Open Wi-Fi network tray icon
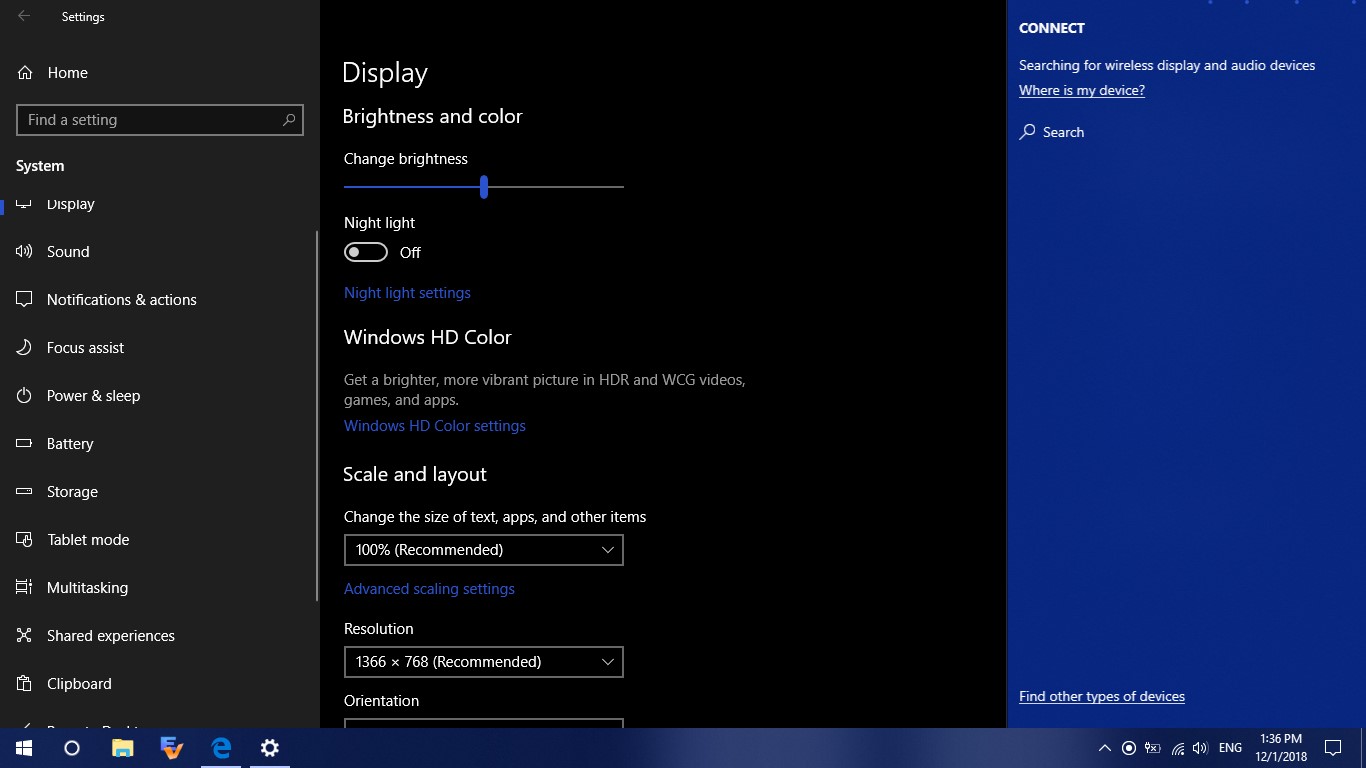 1178,748
